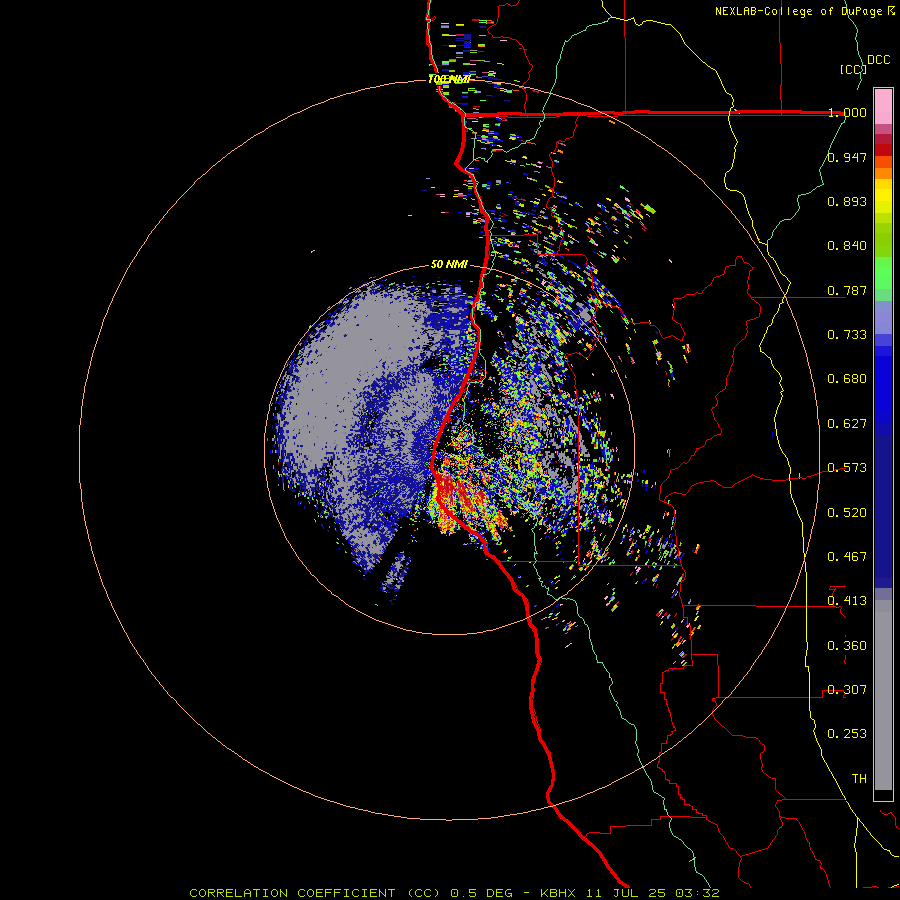This screenshot has width=900, height=900.
Task: Pick the orange color bar segment
Action: click(x=883, y=173)
